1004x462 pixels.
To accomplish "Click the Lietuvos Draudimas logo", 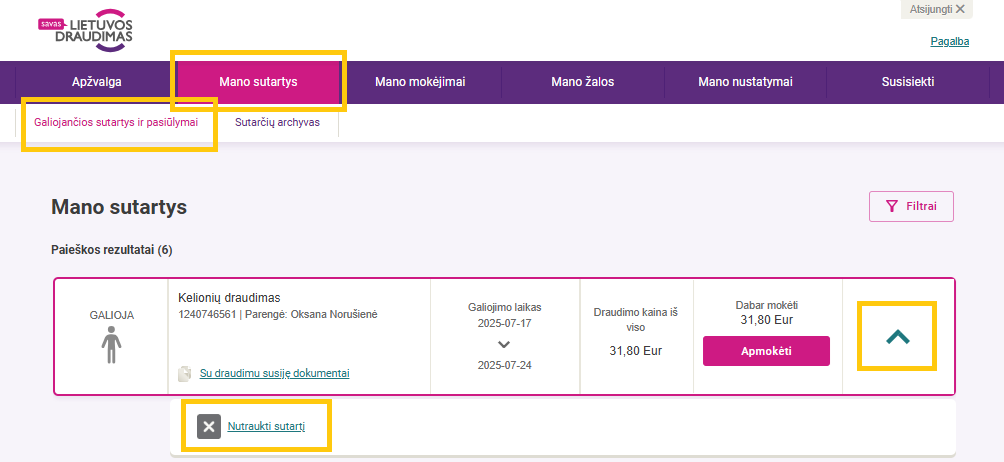I will coord(85,30).
